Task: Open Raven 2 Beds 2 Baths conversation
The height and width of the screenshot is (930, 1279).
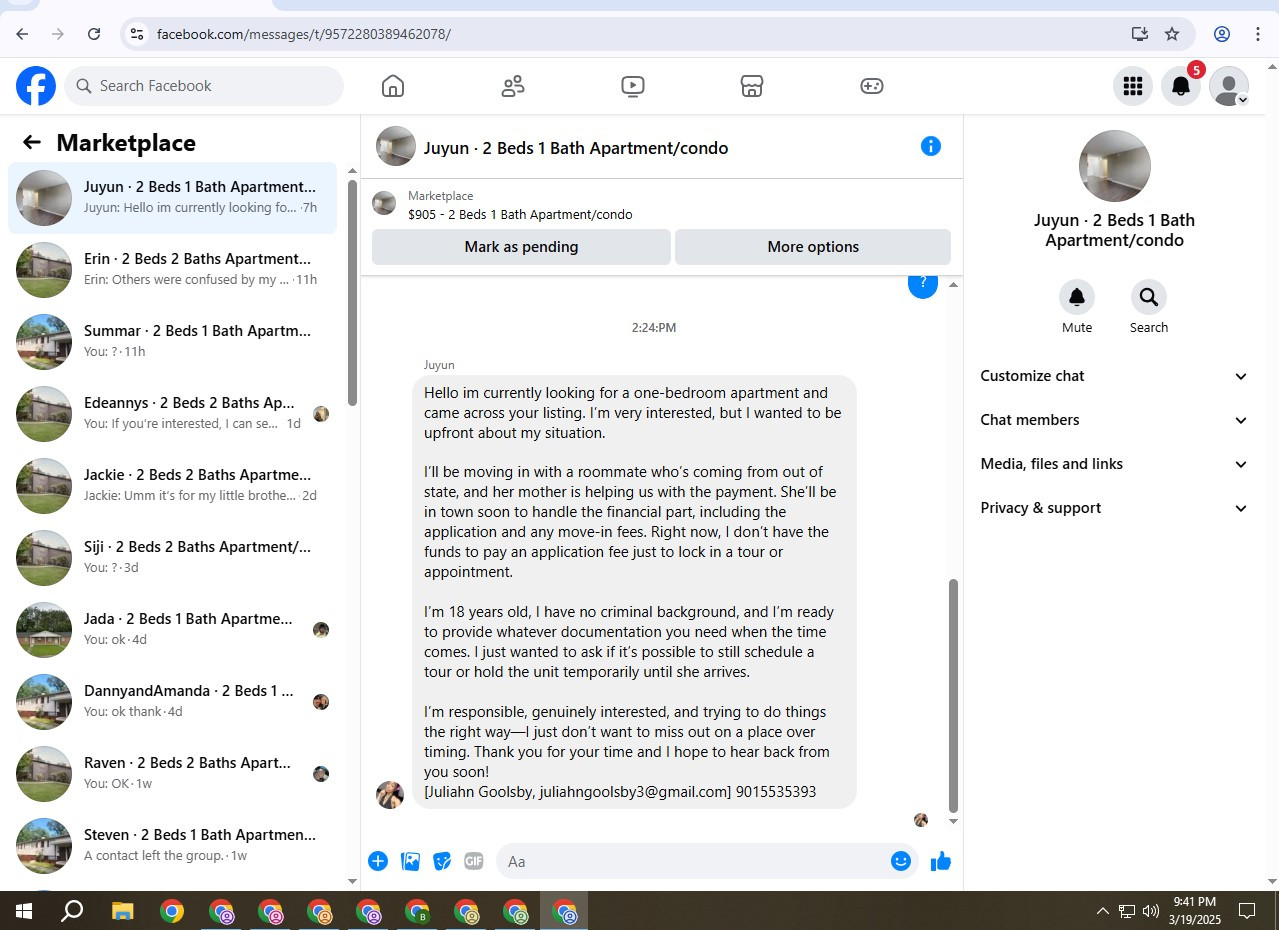Action: coord(173,774)
